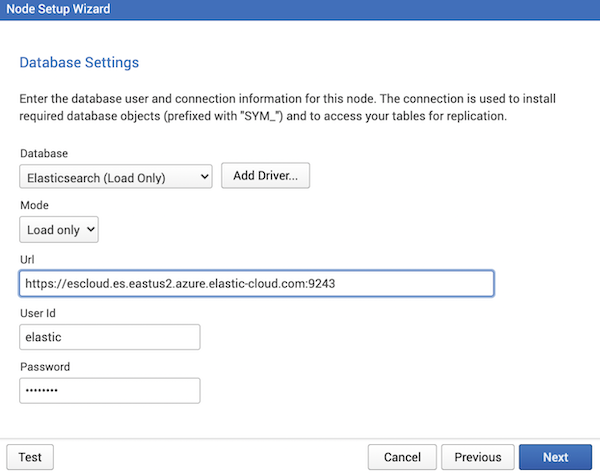
Task: Click the Node Setup Wizard title bar
Action: pos(300,9)
